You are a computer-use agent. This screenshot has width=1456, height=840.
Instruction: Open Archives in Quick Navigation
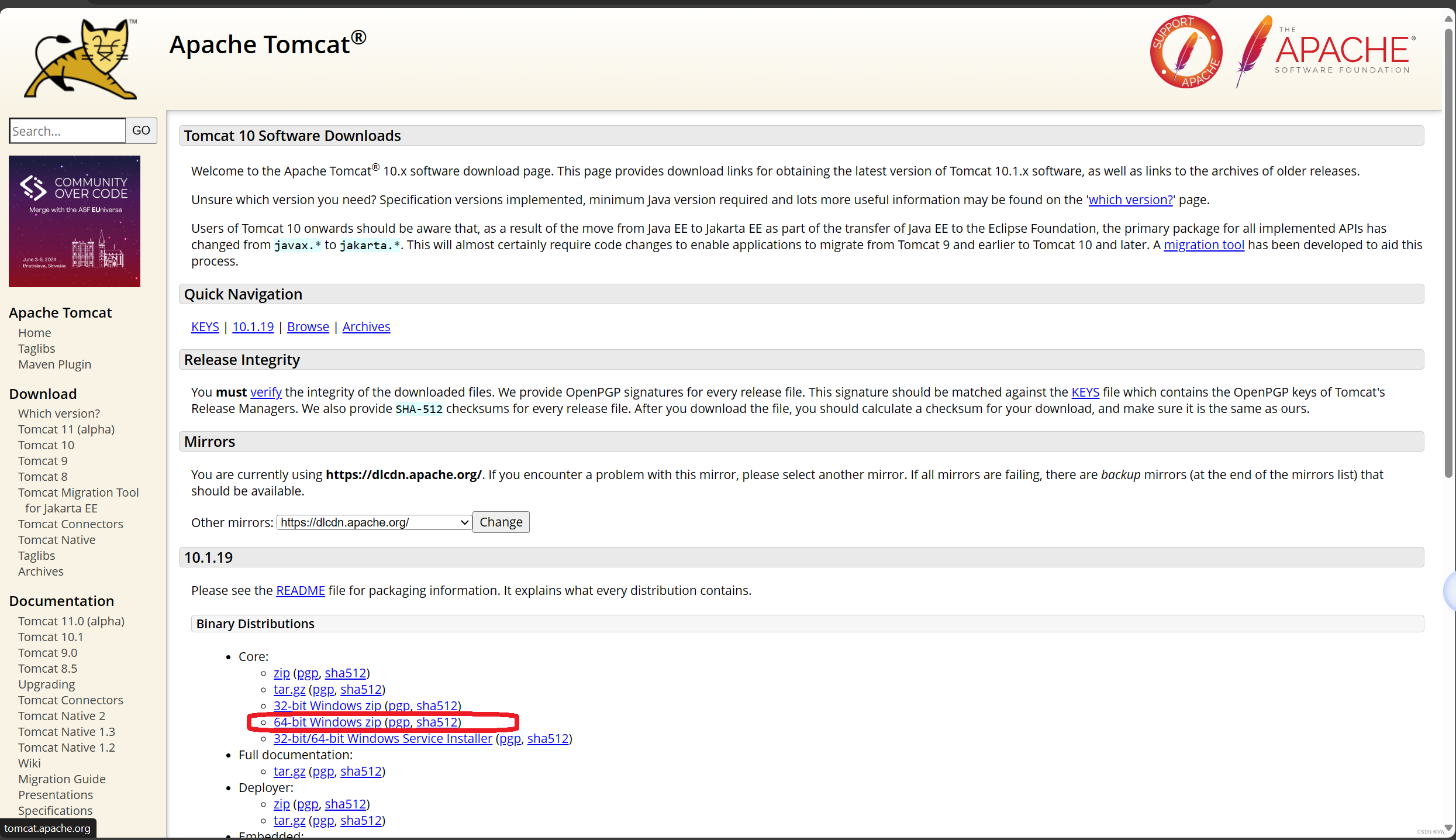pyautogui.click(x=367, y=327)
